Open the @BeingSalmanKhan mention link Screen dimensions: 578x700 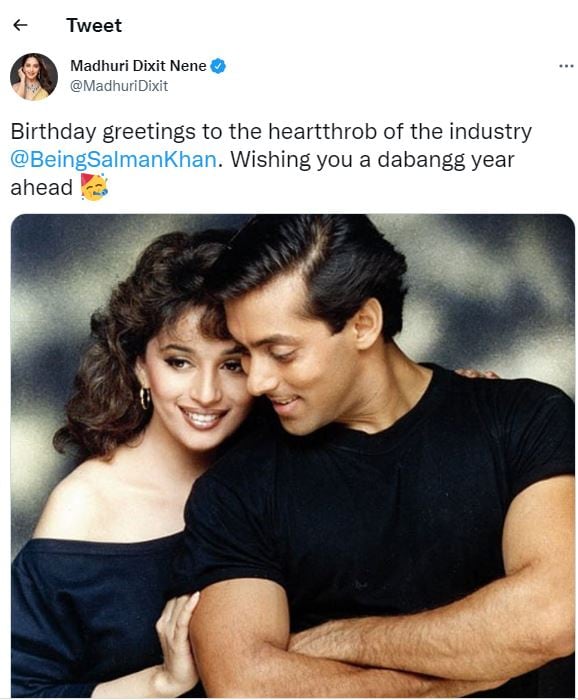point(114,159)
